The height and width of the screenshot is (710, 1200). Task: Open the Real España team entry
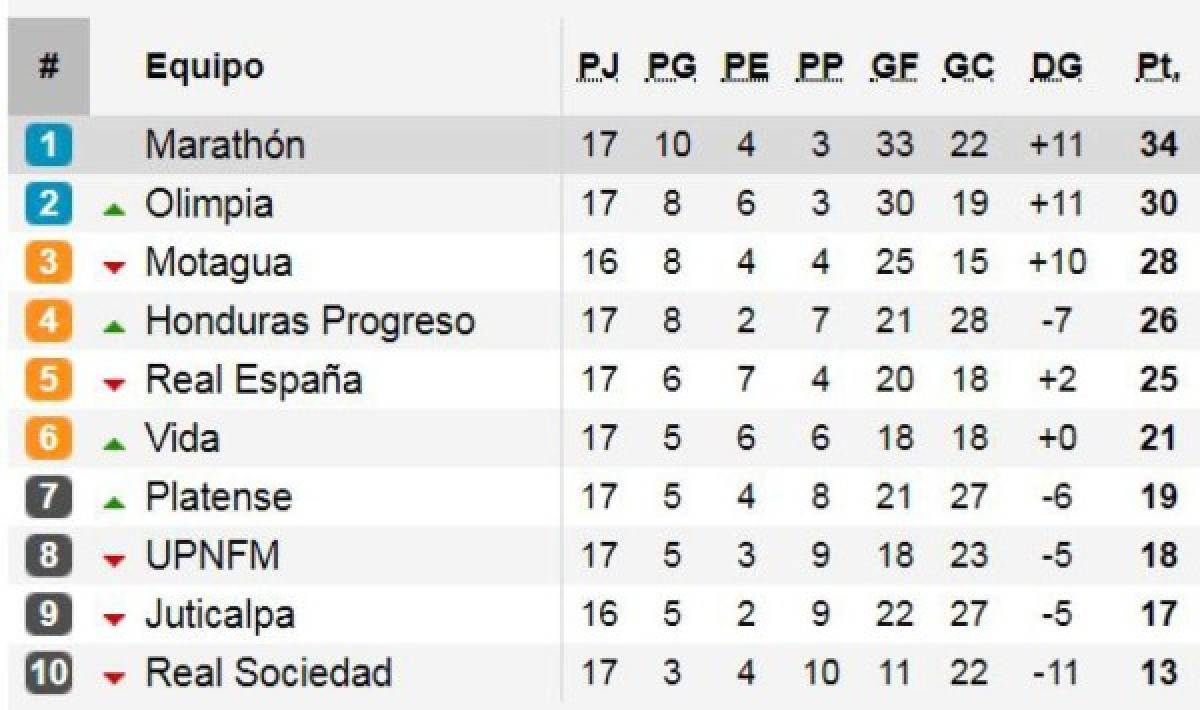[x=254, y=380]
